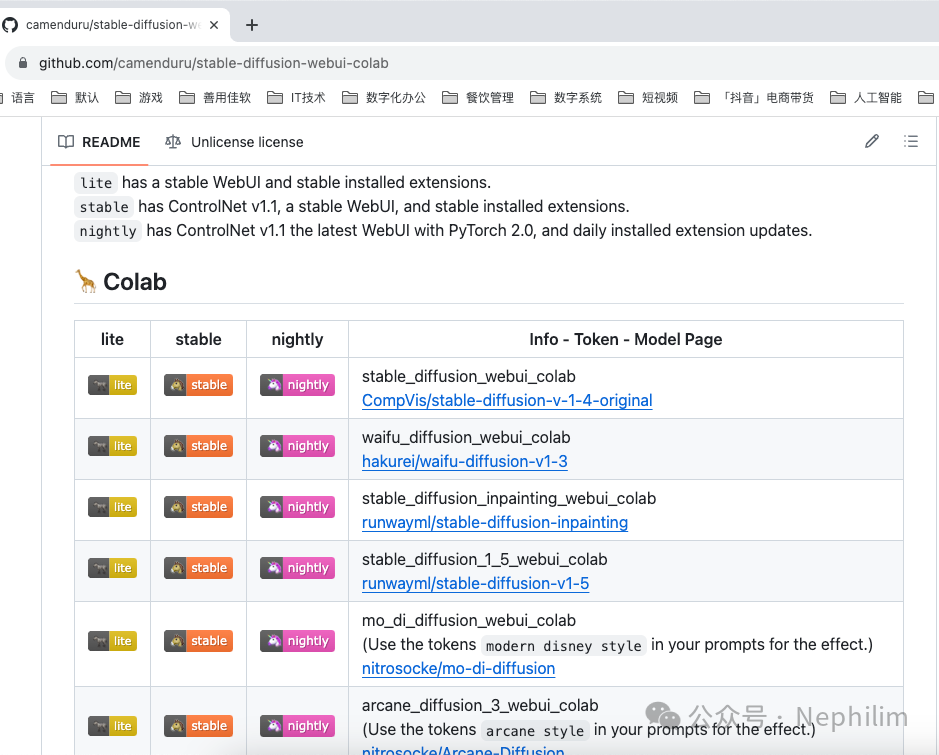Close the camenduru/stable-diffusion tab
The image size is (939, 755).
pos(214,25)
